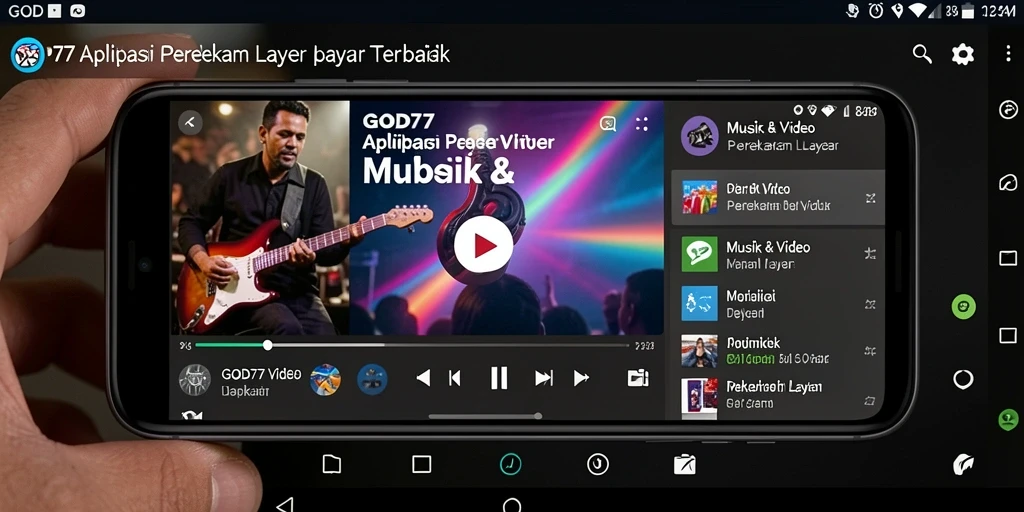The image size is (1024, 512).
Task: Toggle star on green Musik & Video row
Action: (x=870, y=254)
